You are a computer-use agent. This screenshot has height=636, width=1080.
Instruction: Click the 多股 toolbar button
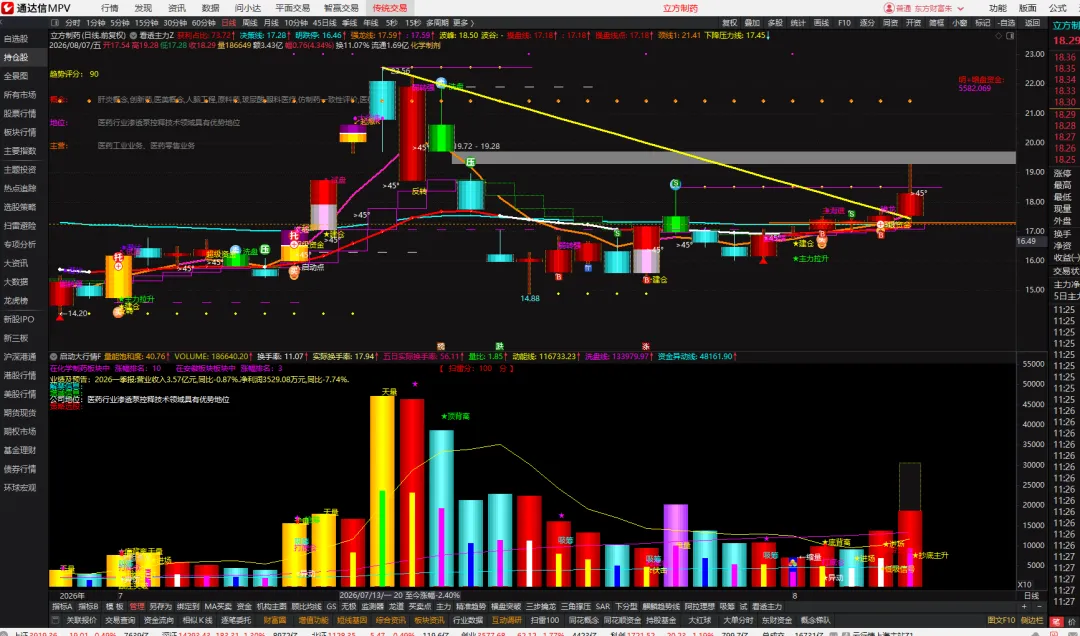776,23
